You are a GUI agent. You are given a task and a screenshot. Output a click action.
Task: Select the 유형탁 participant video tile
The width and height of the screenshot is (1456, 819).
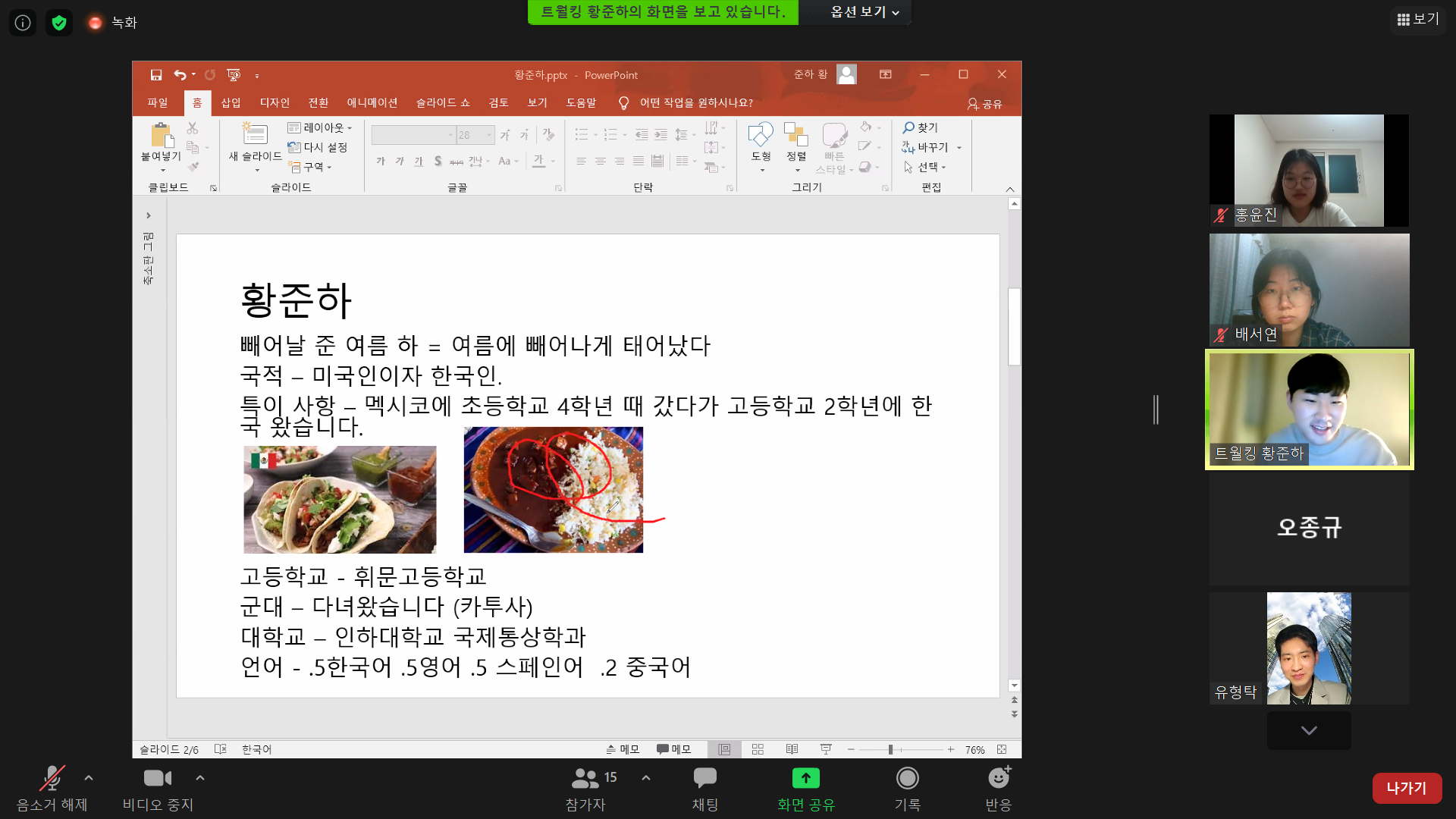click(x=1309, y=648)
